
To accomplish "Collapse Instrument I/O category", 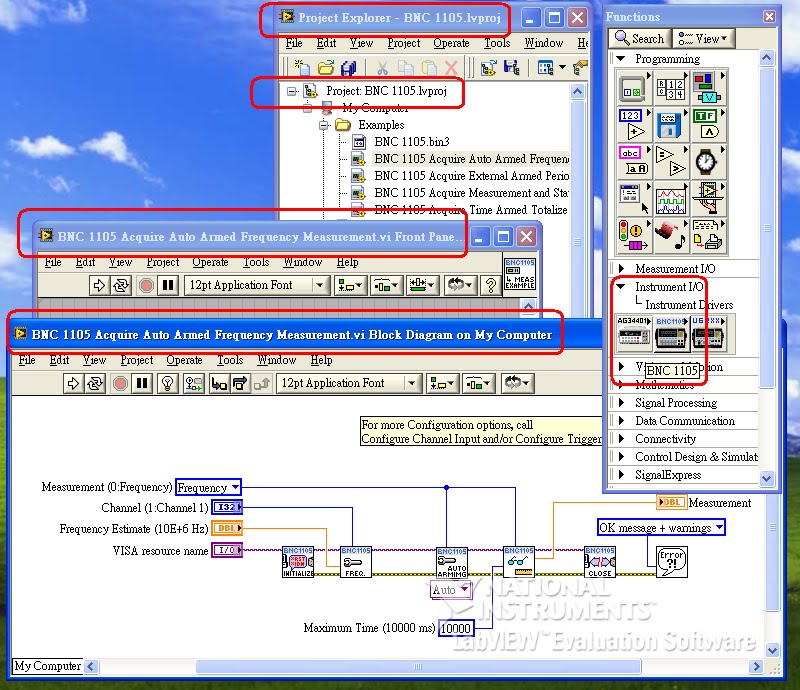I will click(x=621, y=286).
